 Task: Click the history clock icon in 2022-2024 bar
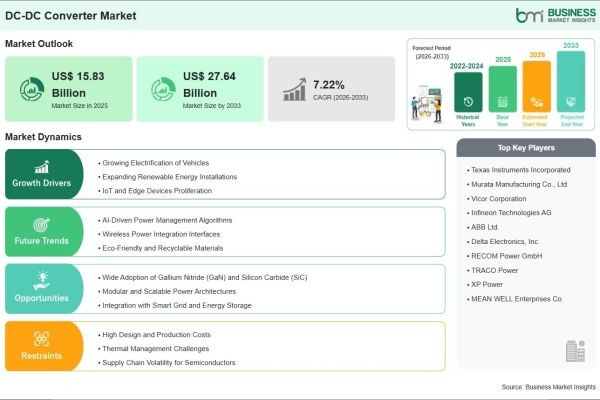pos(468,102)
